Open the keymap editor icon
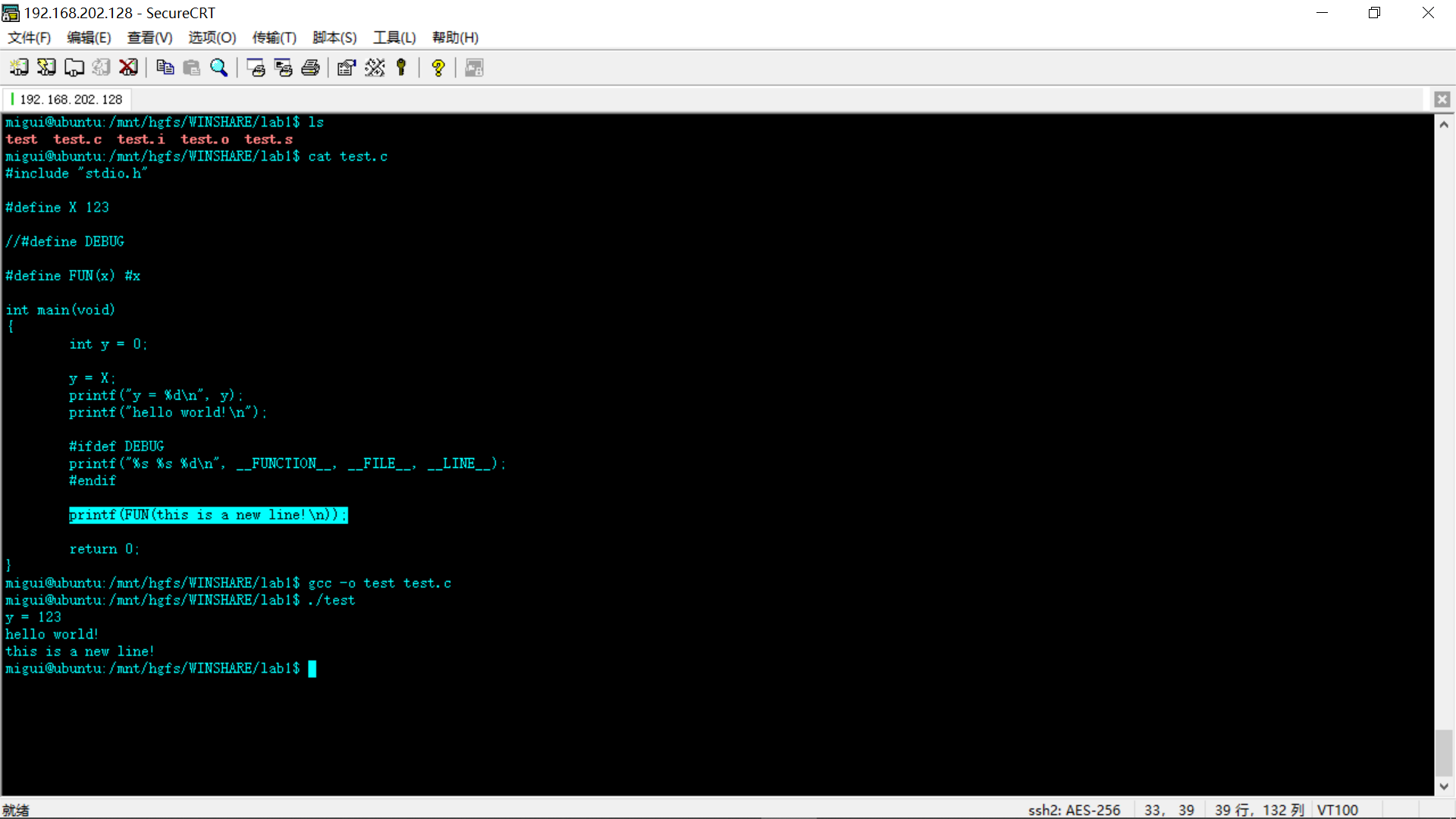The image size is (1456, 819). point(375,67)
